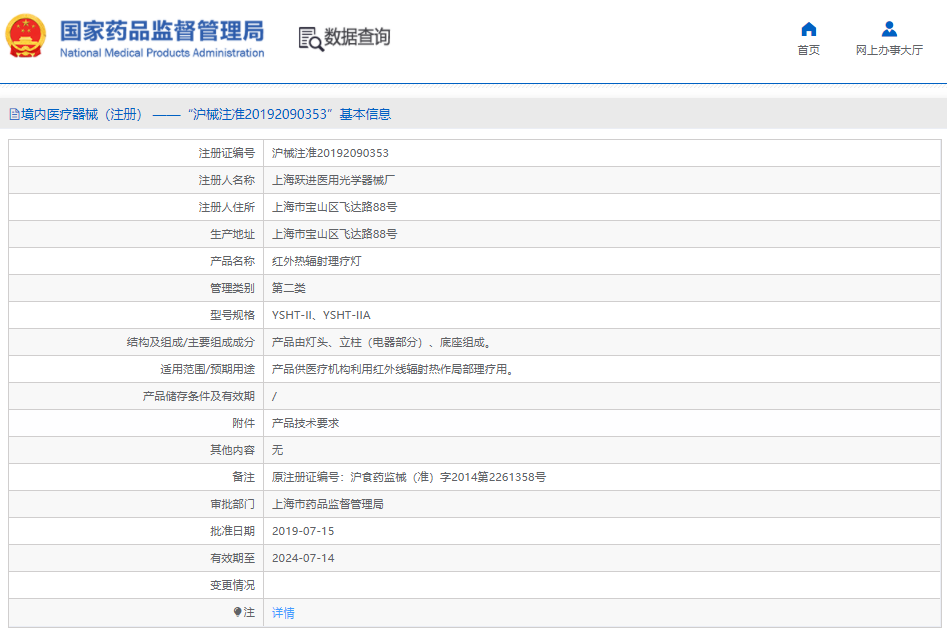Open the 数据查询 heading text
Viewport: 947px width, 632px height.
tap(357, 38)
